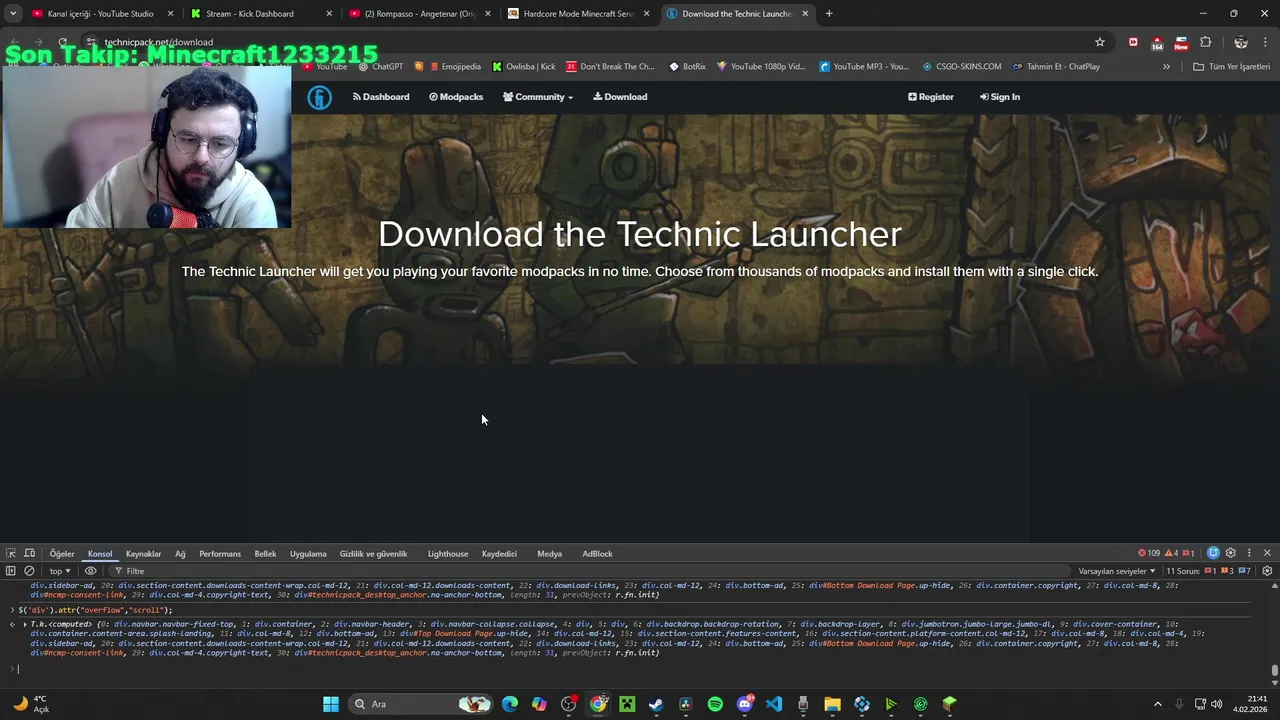Switch to the Kaynaklar DevTools tab
The height and width of the screenshot is (720, 1280).
[x=143, y=553]
